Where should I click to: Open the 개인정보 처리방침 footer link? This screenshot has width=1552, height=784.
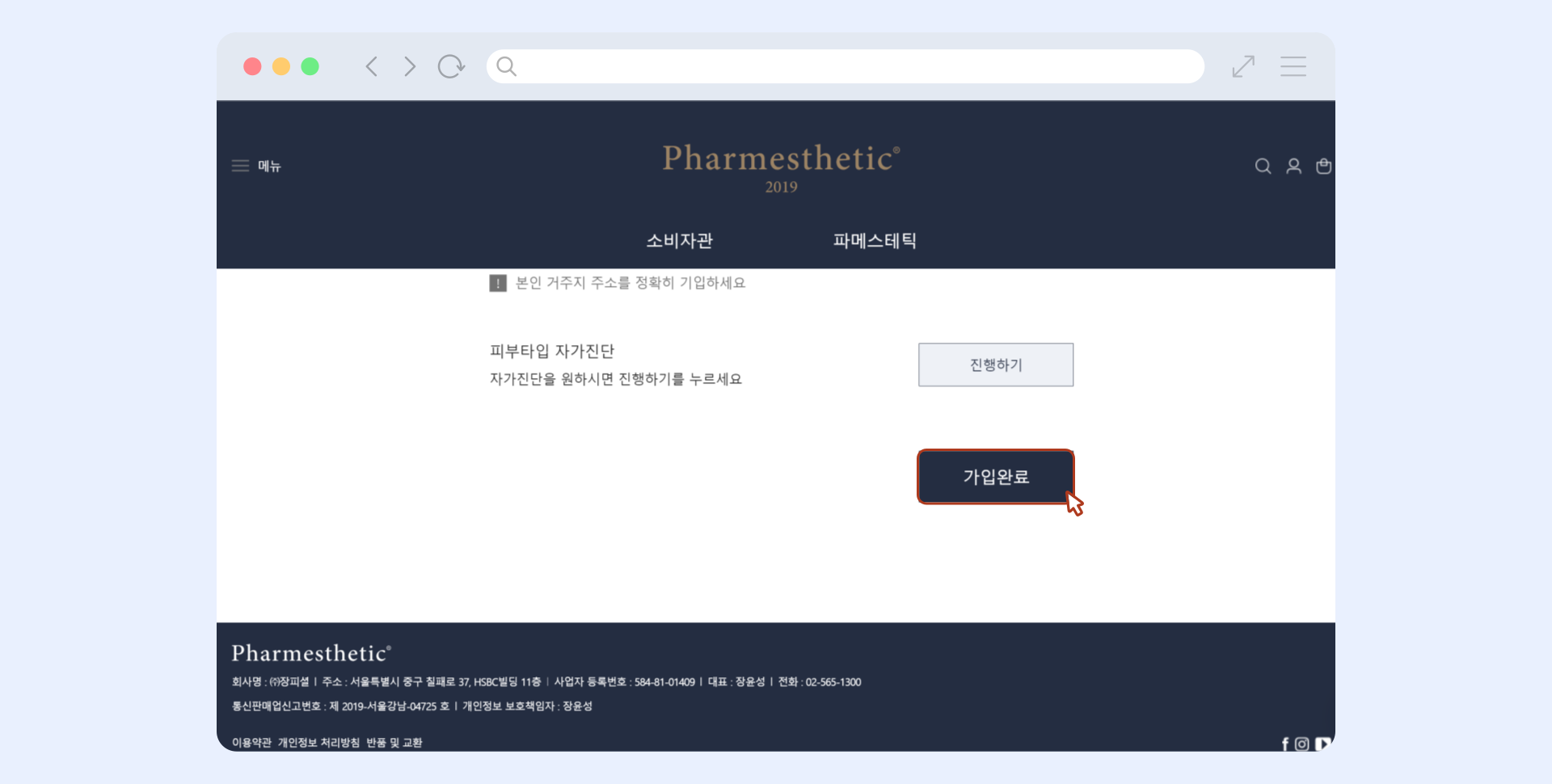pyautogui.click(x=318, y=743)
